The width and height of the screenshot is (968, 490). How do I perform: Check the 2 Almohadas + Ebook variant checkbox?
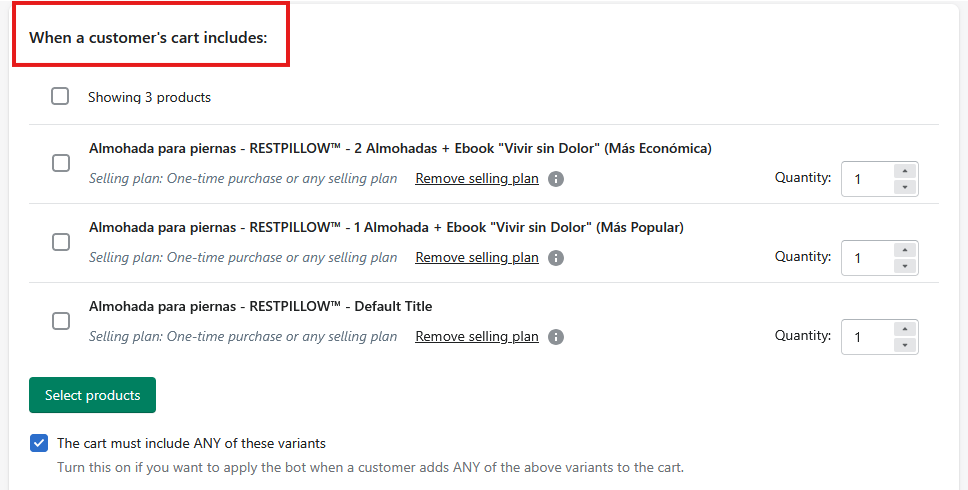[x=61, y=163]
